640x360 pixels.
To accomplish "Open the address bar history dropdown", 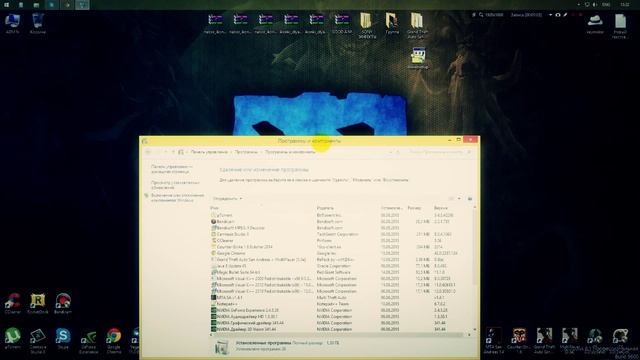I will point(391,152).
